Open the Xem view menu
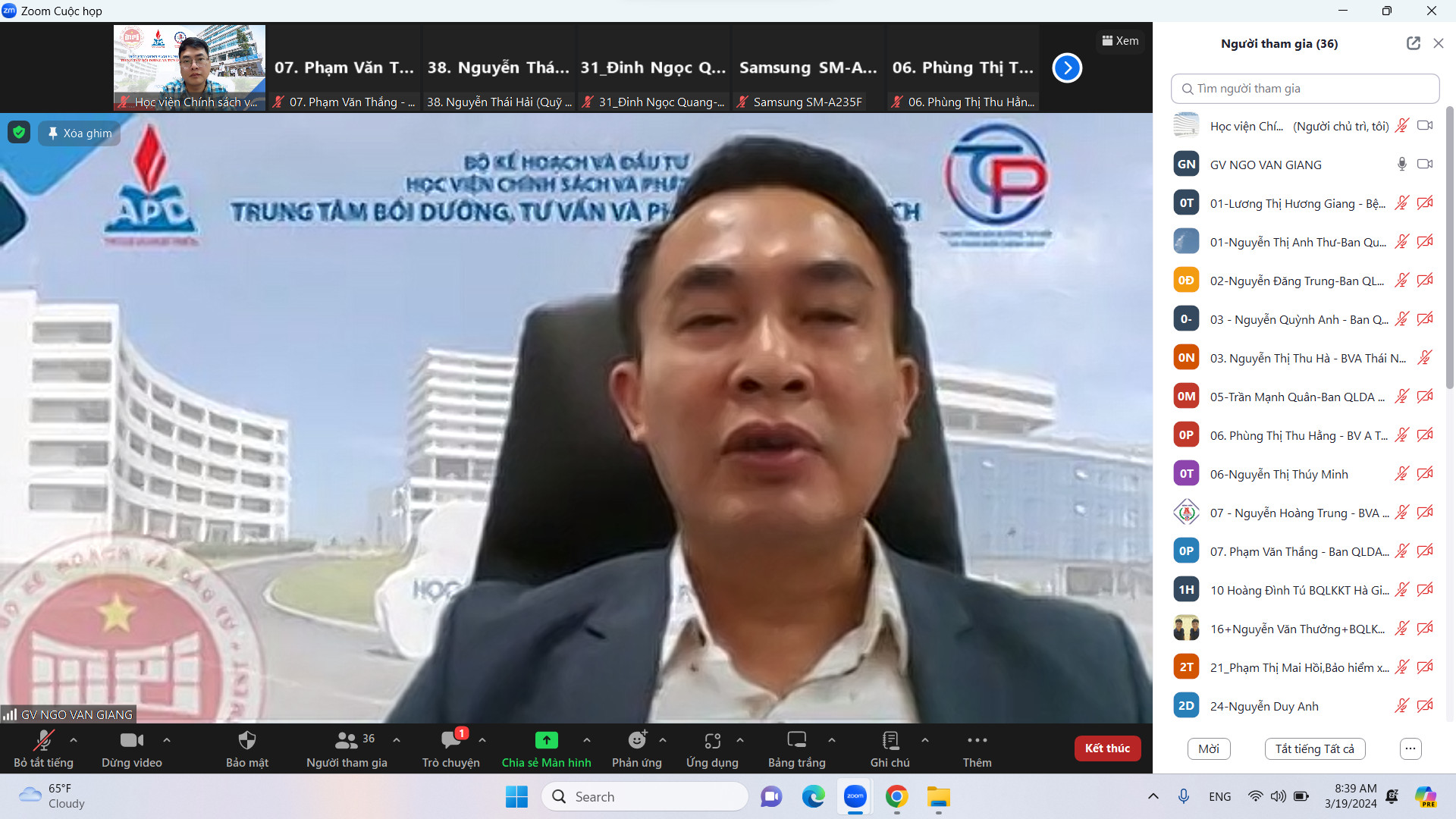 (1120, 41)
